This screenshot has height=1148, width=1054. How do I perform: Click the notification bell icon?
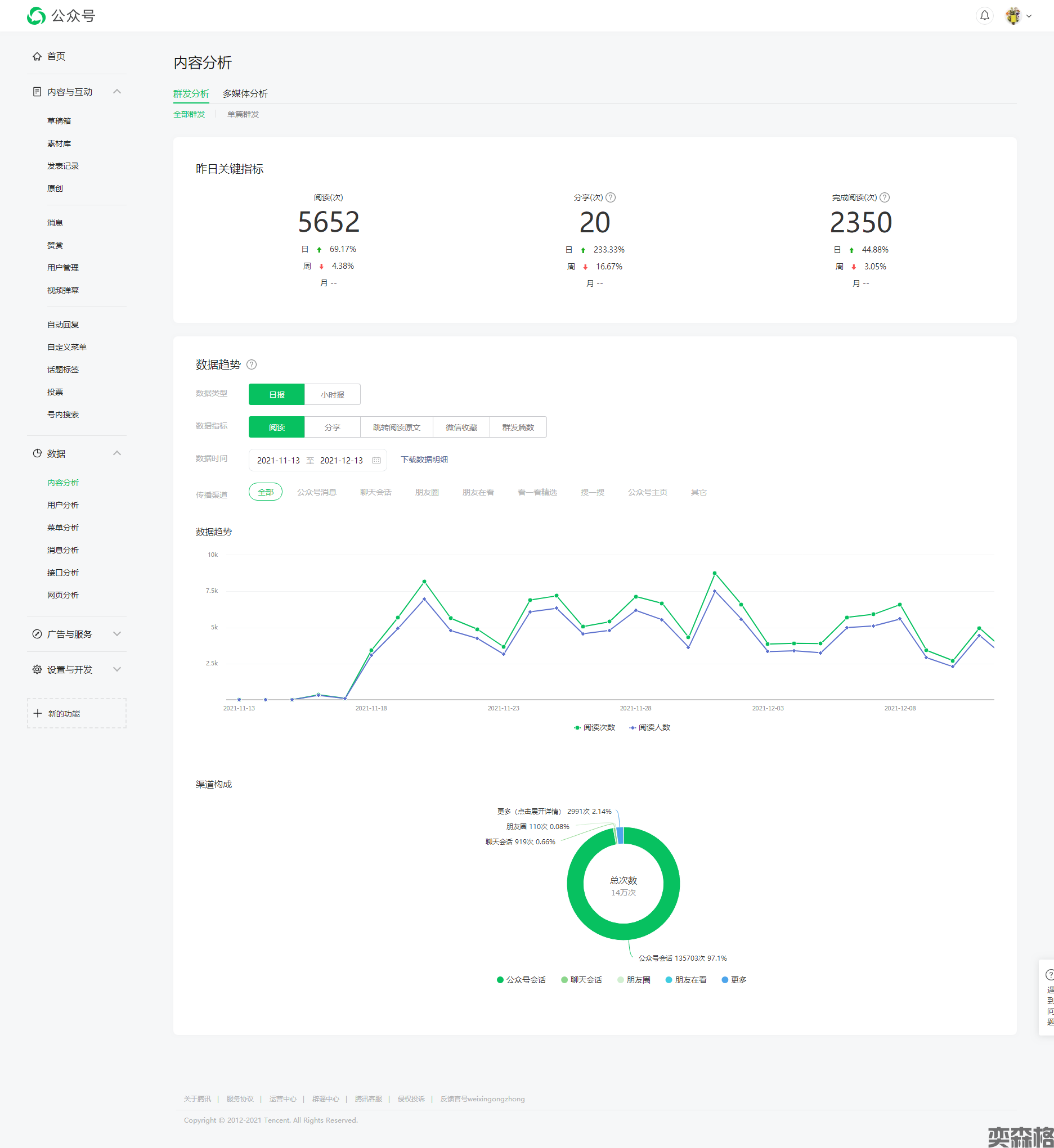coord(984,16)
